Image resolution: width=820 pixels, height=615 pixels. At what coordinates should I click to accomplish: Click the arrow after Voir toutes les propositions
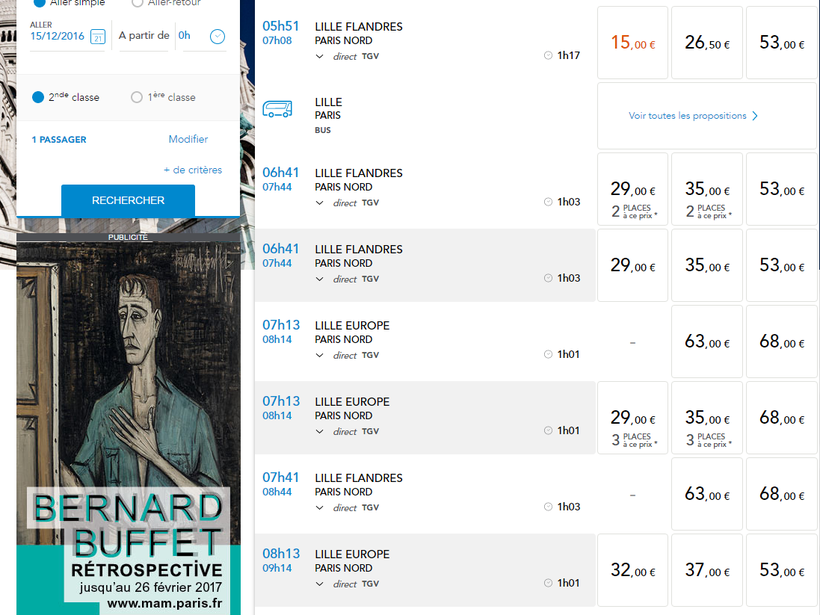click(755, 116)
